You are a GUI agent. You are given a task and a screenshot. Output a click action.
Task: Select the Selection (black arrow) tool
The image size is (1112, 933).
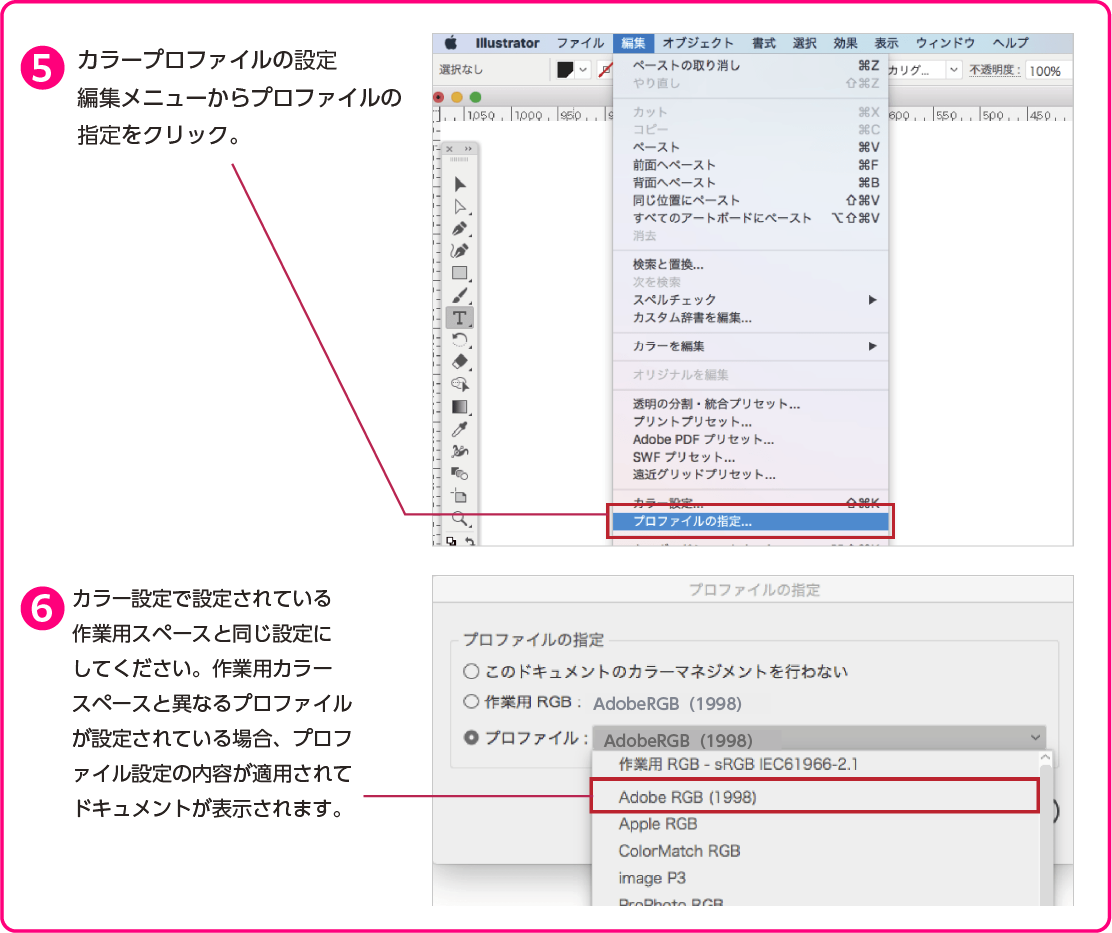point(460,184)
